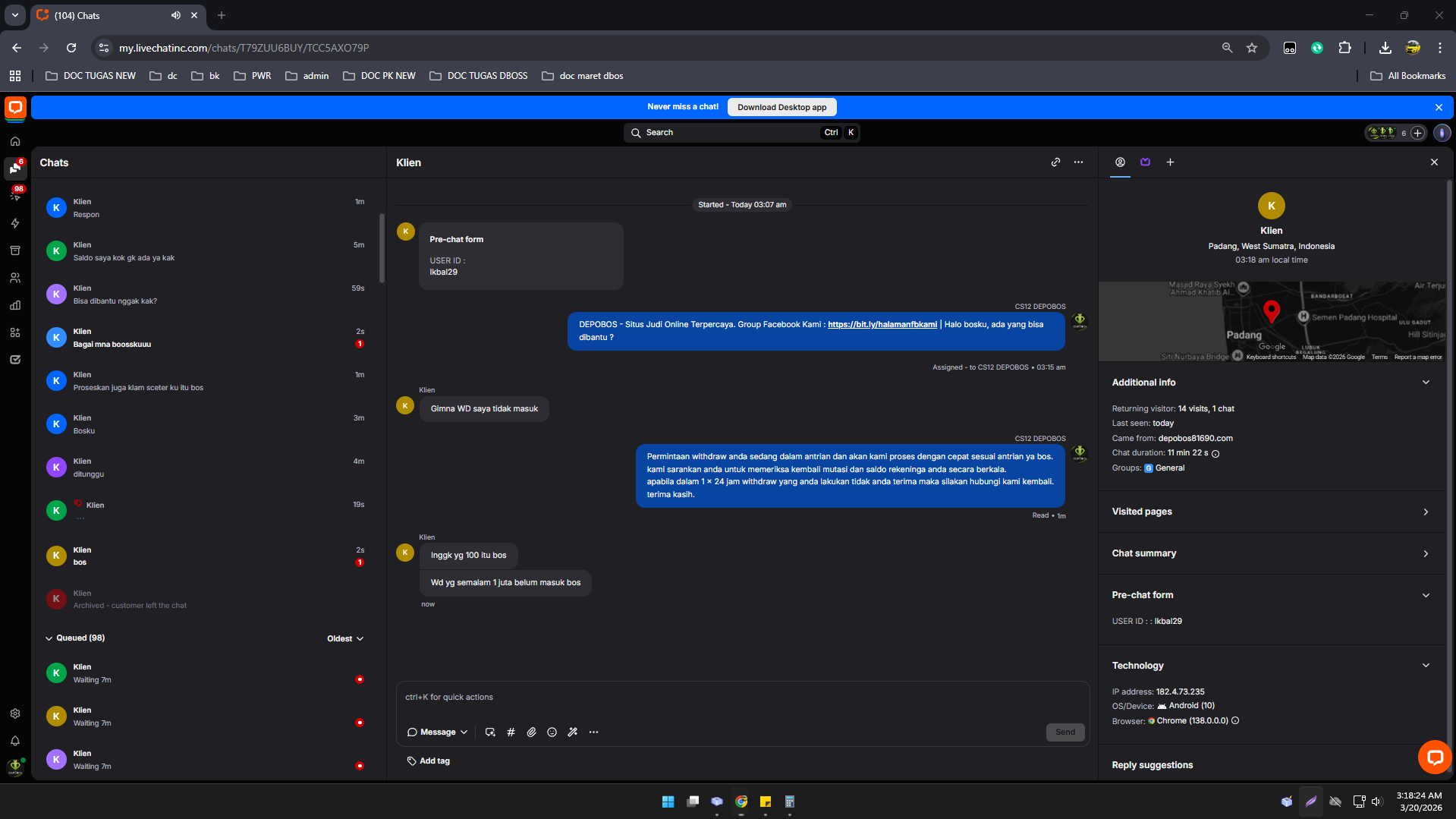Click the message composer text field
Screen dimensions: 1456x819
(742, 698)
